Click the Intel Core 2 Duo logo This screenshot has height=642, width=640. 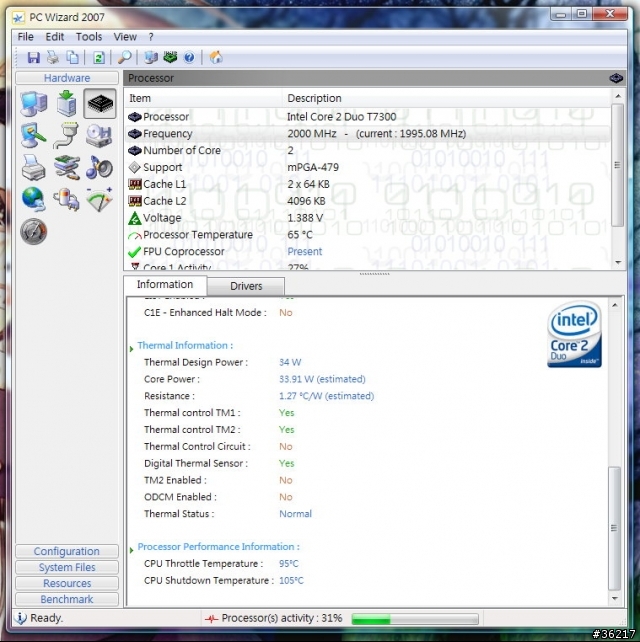coord(574,334)
